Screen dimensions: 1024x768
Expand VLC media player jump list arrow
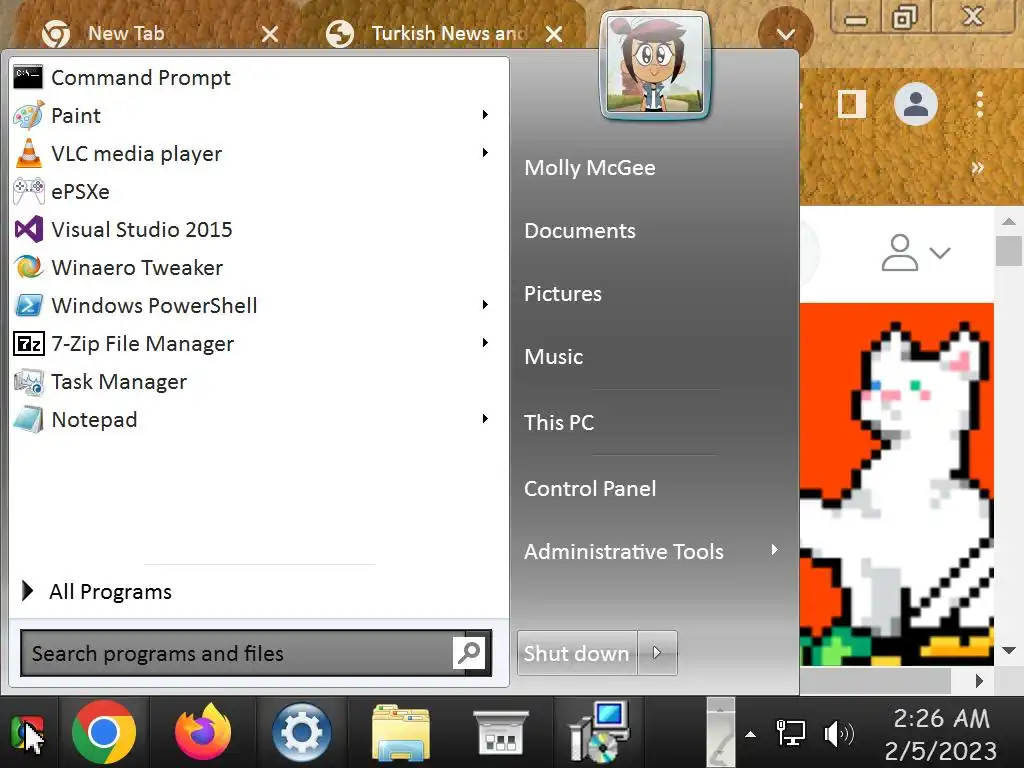pyautogui.click(x=485, y=153)
